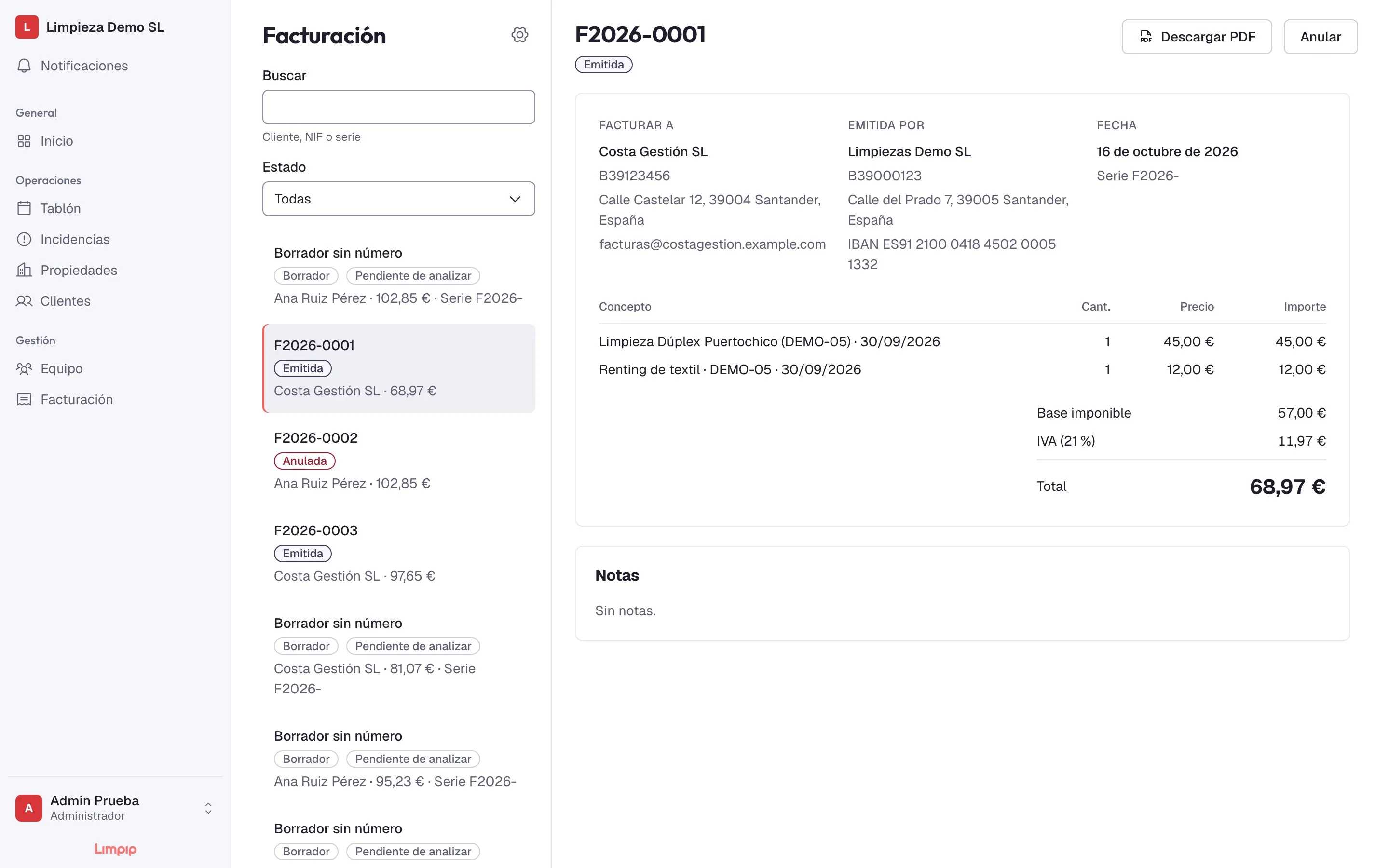Viewport: 1389px width, 868px height.
Task: Click the Limpieza Demo SL company name
Action: click(x=105, y=27)
